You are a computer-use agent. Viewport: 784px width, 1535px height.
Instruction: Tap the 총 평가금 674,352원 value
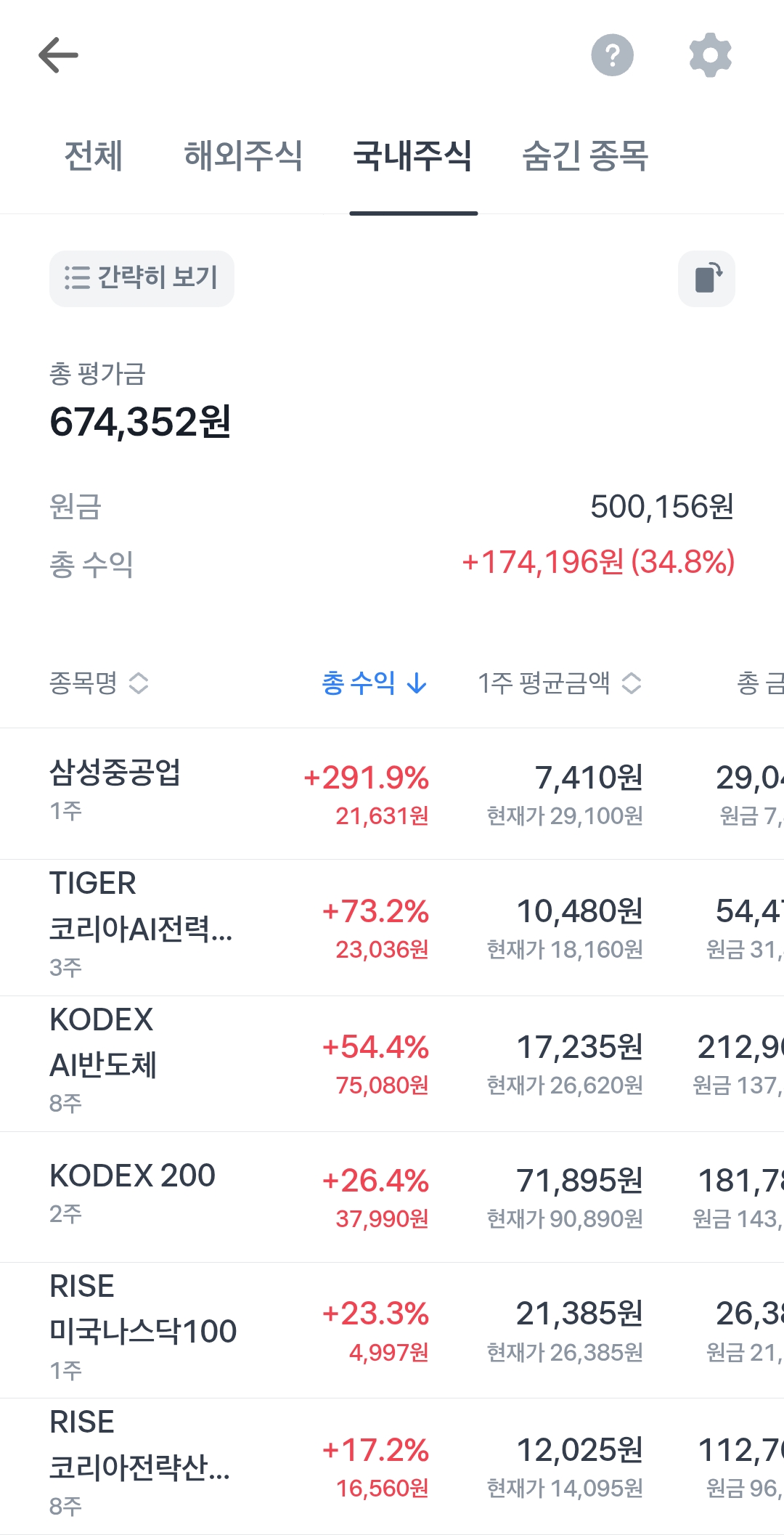(x=140, y=421)
